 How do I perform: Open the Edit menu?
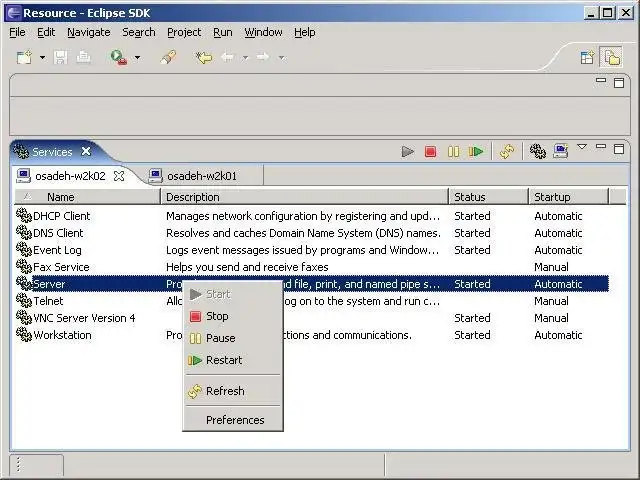click(46, 32)
